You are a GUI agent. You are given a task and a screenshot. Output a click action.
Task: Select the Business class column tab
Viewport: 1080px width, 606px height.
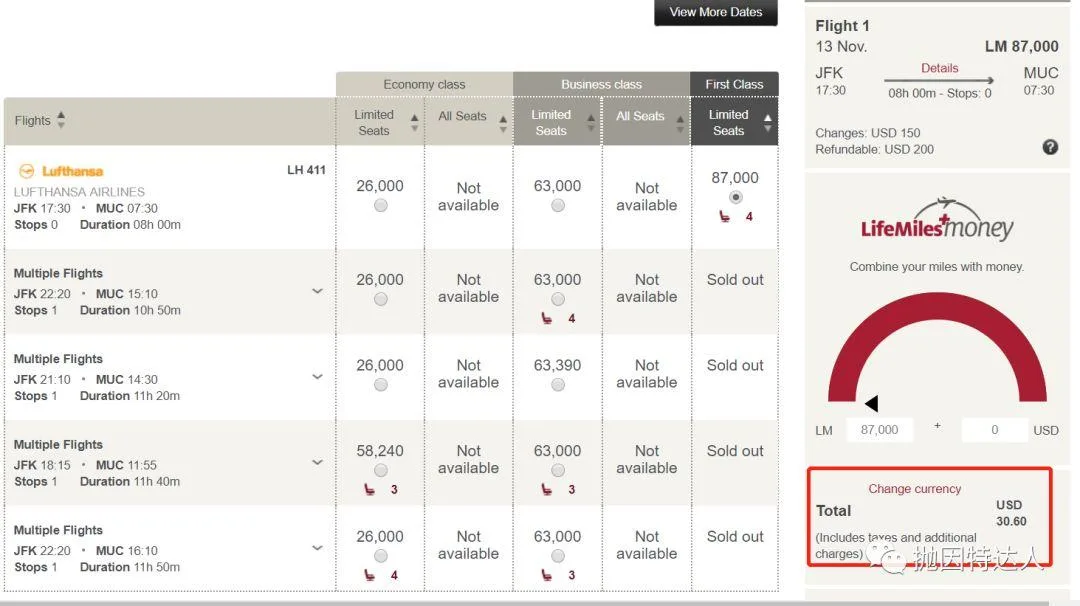click(601, 85)
